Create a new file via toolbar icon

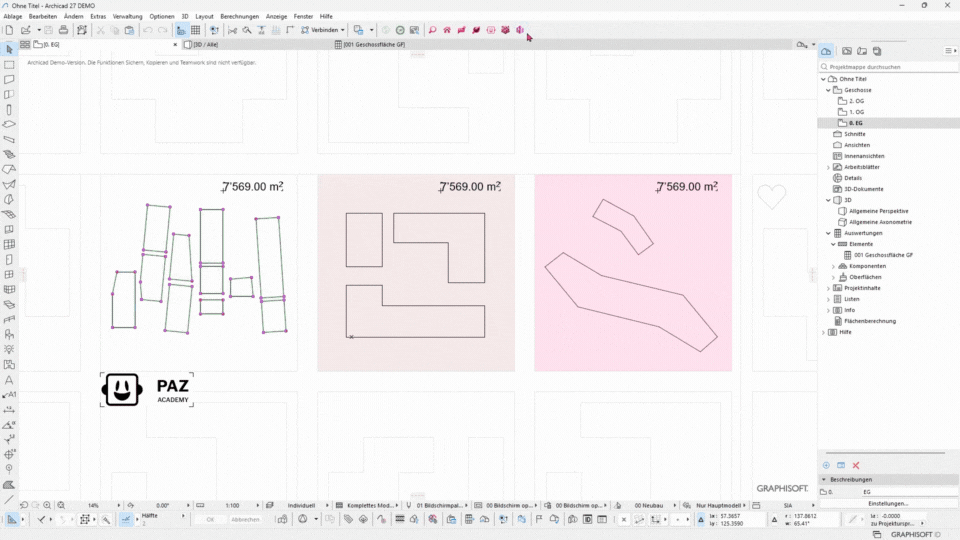click(x=9, y=30)
